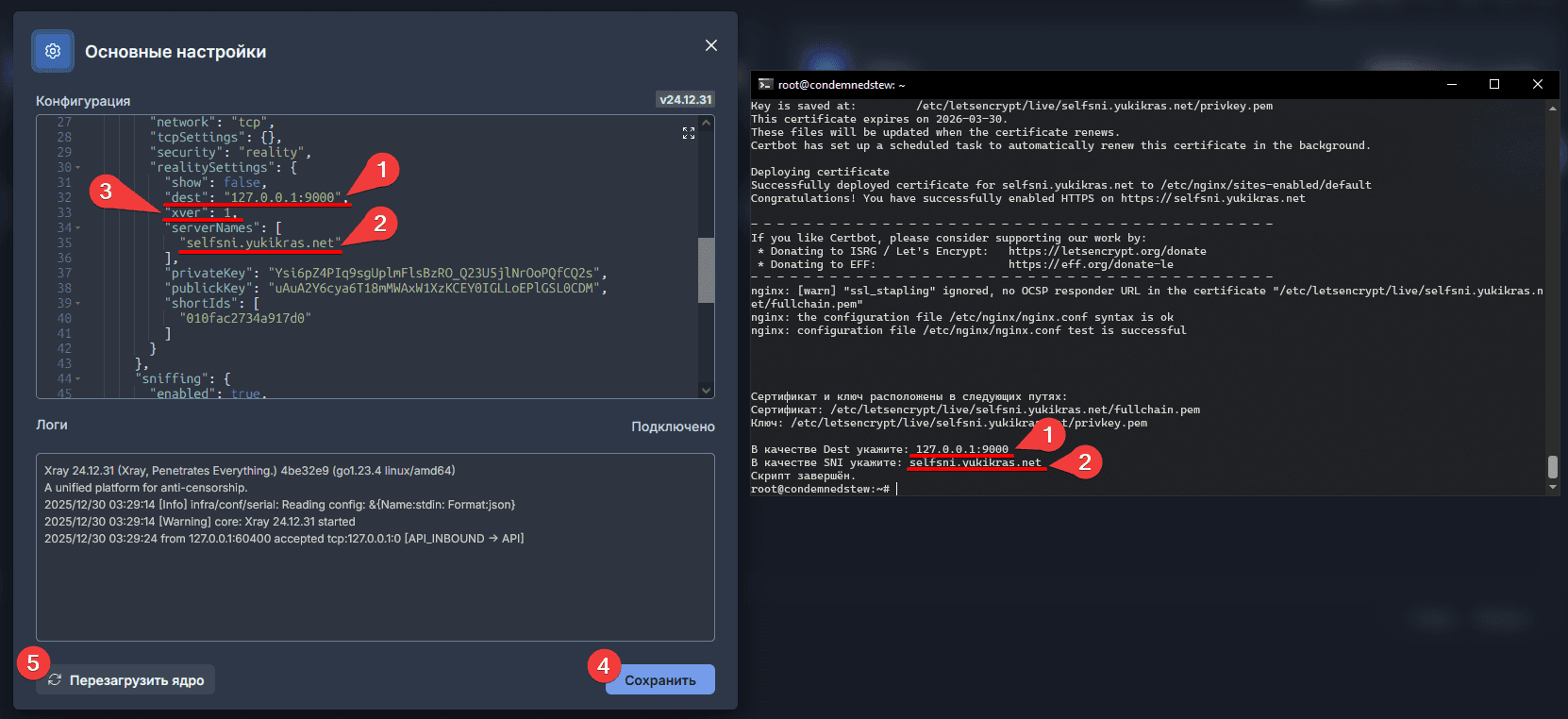
Task: Click the config editor scrollbar down arrow
Action: [x=706, y=390]
